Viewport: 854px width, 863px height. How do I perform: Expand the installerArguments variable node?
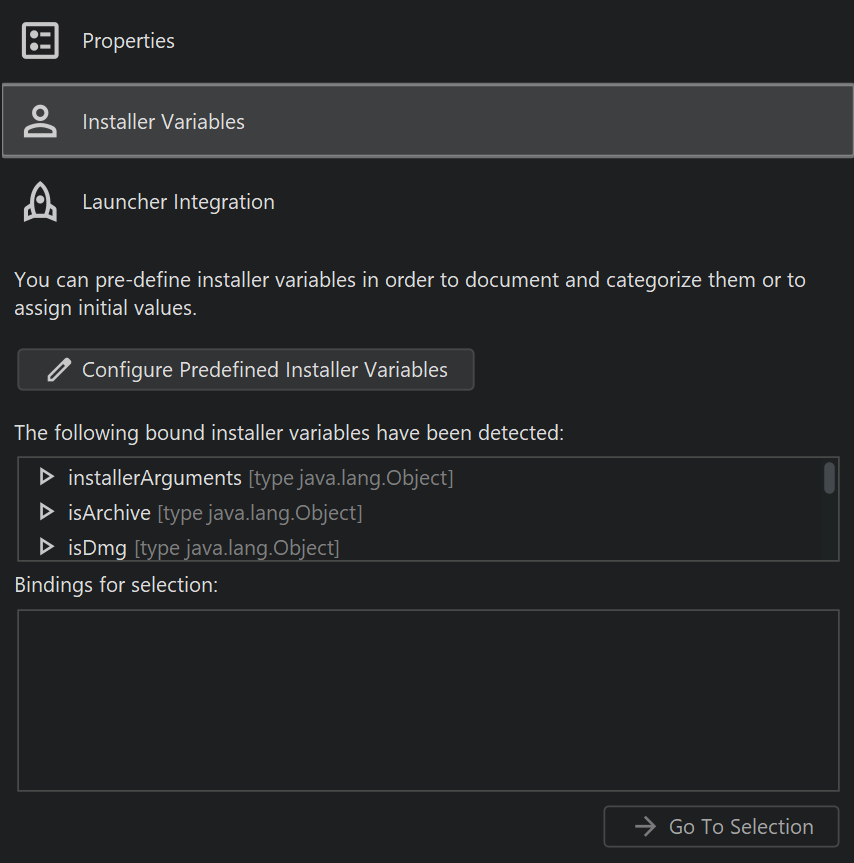pos(45,478)
